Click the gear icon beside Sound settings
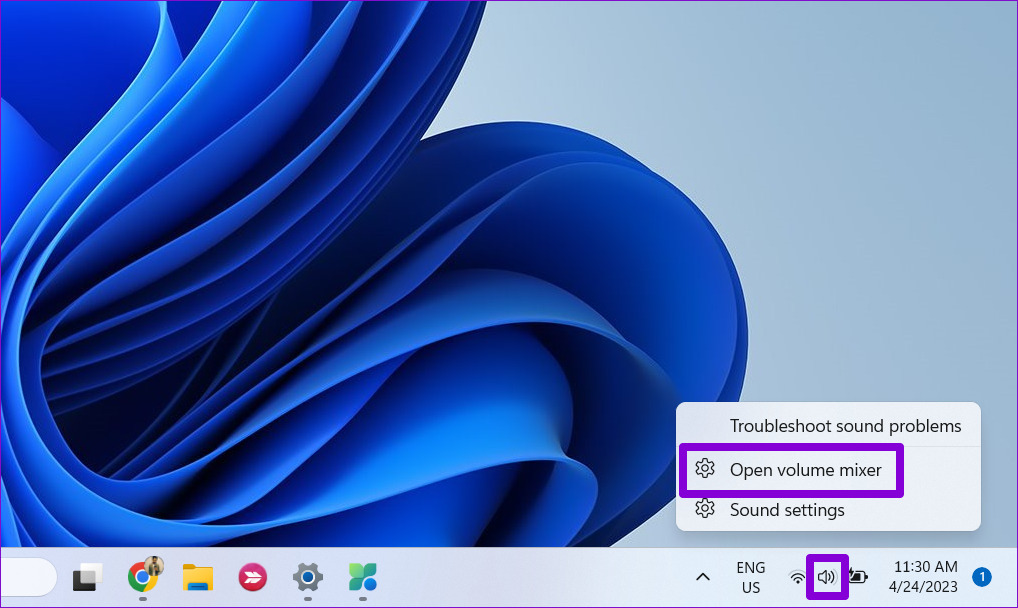 (707, 510)
